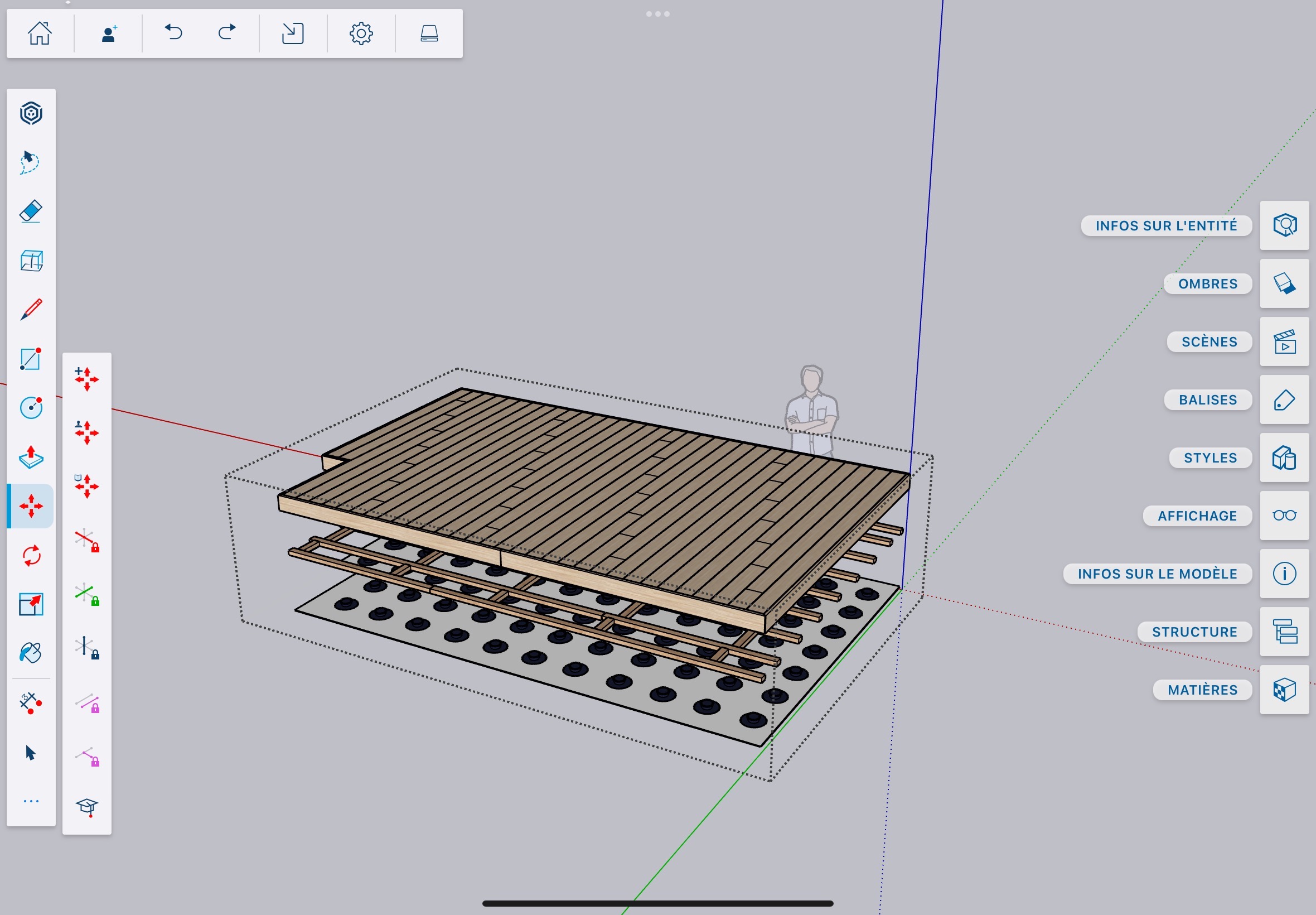This screenshot has height=915, width=1316.
Task: Open the SketchUp search hexagon icon
Action: coord(31,113)
